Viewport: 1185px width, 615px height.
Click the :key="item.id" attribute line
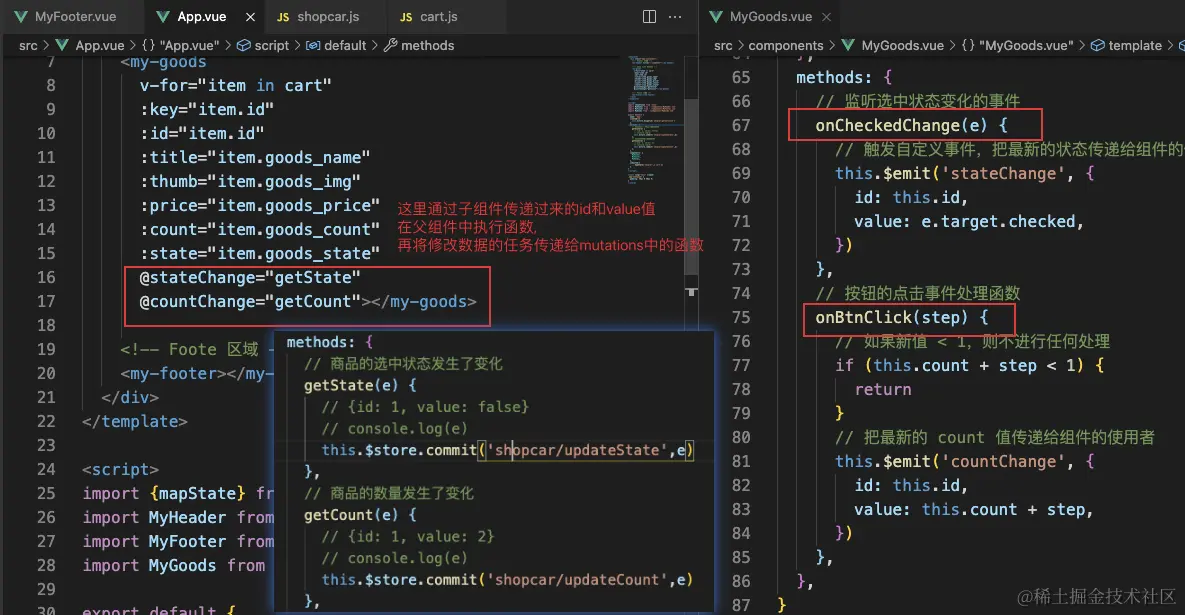pos(206,110)
